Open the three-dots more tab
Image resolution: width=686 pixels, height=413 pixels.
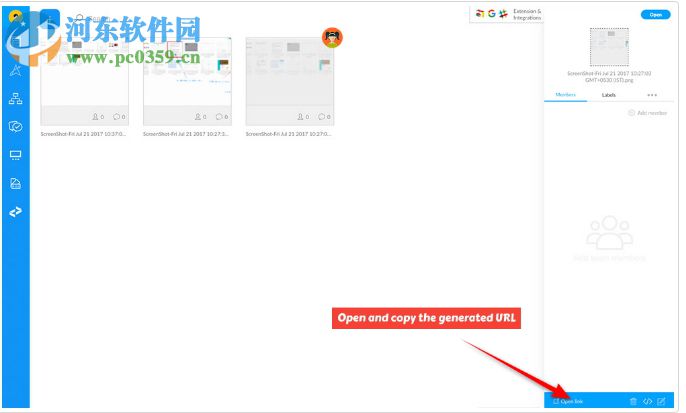pyautogui.click(x=652, y=95)
